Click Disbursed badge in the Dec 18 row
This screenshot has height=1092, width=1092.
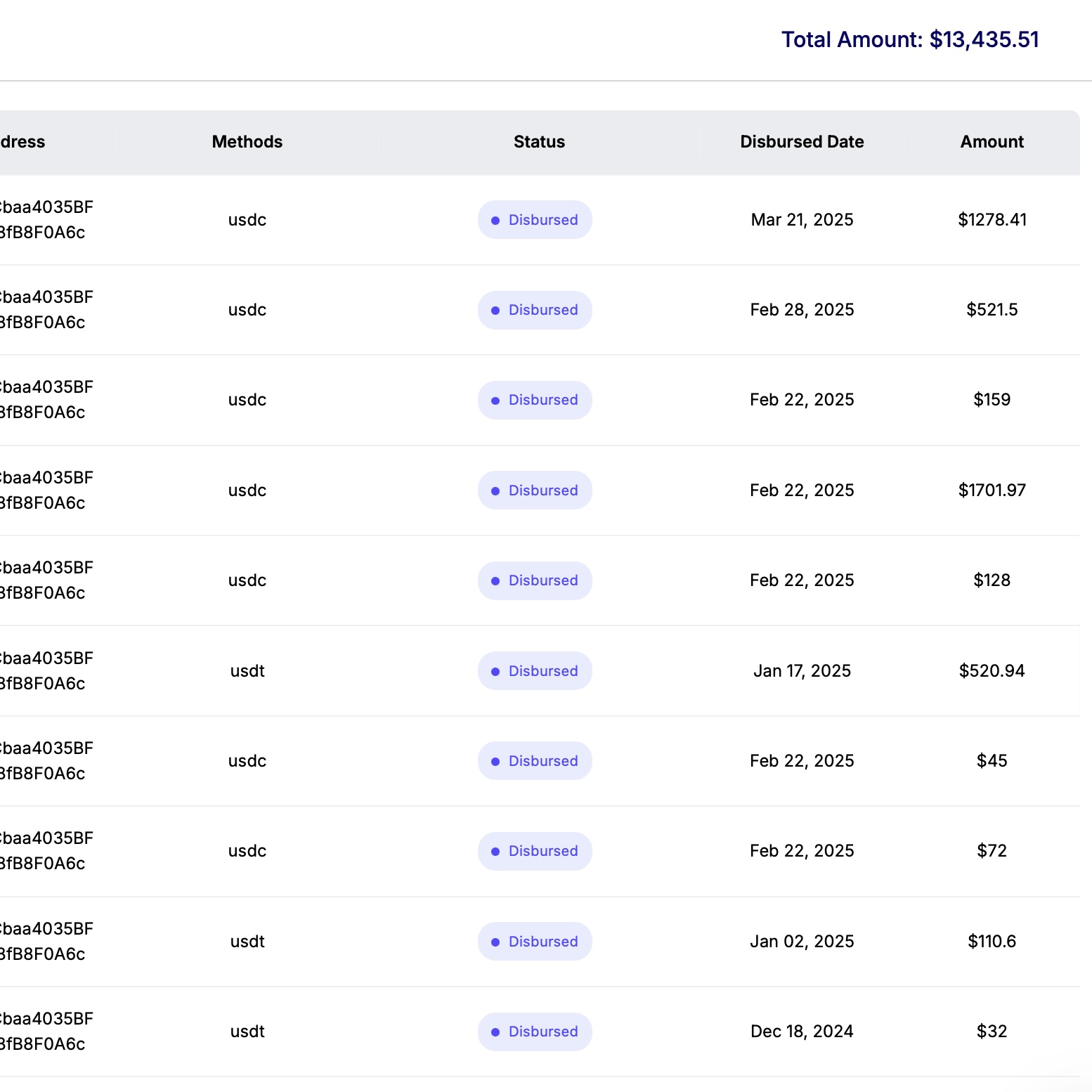[x=535, y=1032]
